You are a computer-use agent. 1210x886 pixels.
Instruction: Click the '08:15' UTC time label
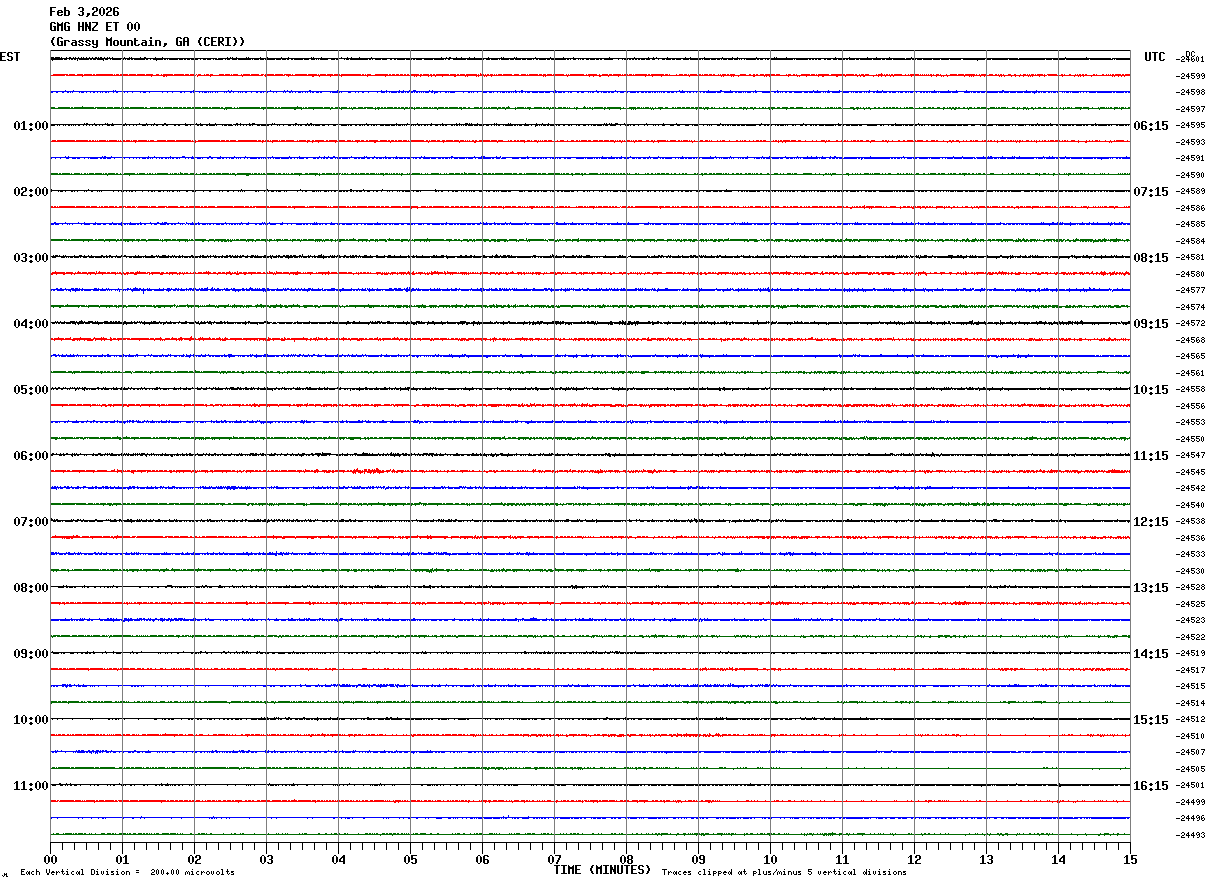[x=1151, y=258]
